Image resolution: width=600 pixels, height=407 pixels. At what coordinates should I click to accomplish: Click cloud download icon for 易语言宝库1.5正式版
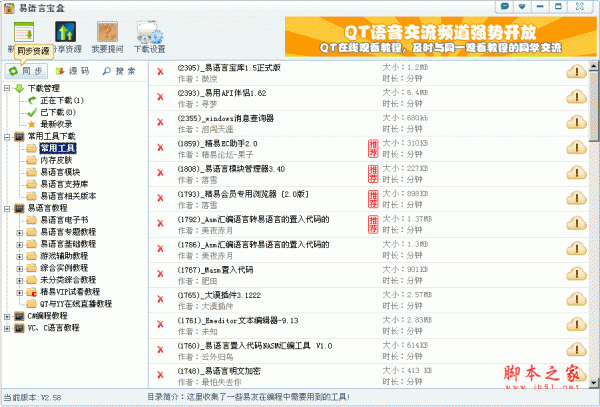(576, 72)
